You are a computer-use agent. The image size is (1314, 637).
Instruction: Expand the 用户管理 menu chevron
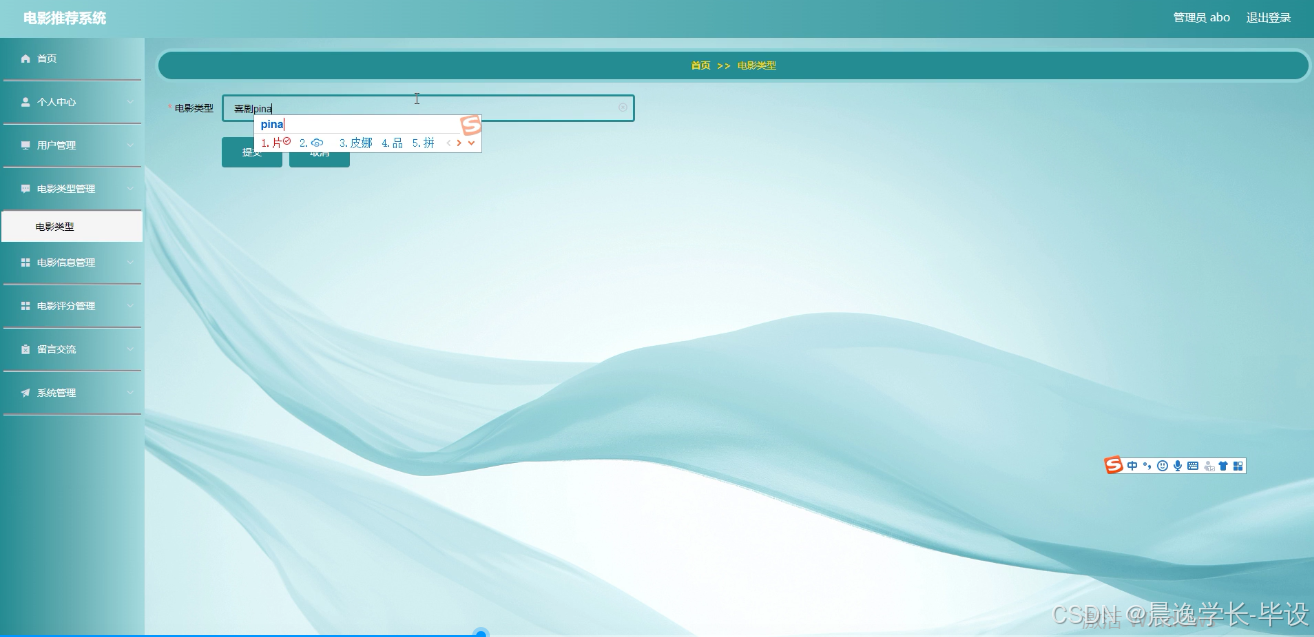click(x=130, y=146)
